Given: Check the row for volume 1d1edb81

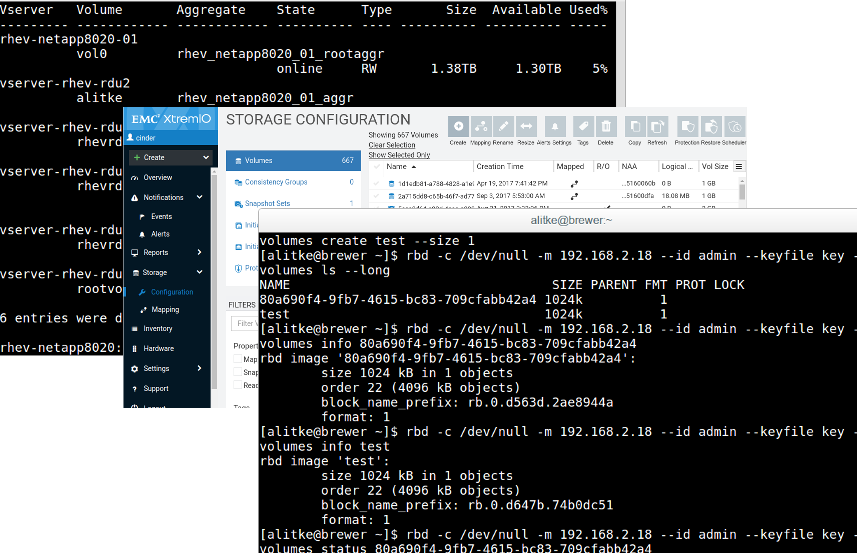Looking at the screenshot, I should pyautogui.click(x=377, y=184).
